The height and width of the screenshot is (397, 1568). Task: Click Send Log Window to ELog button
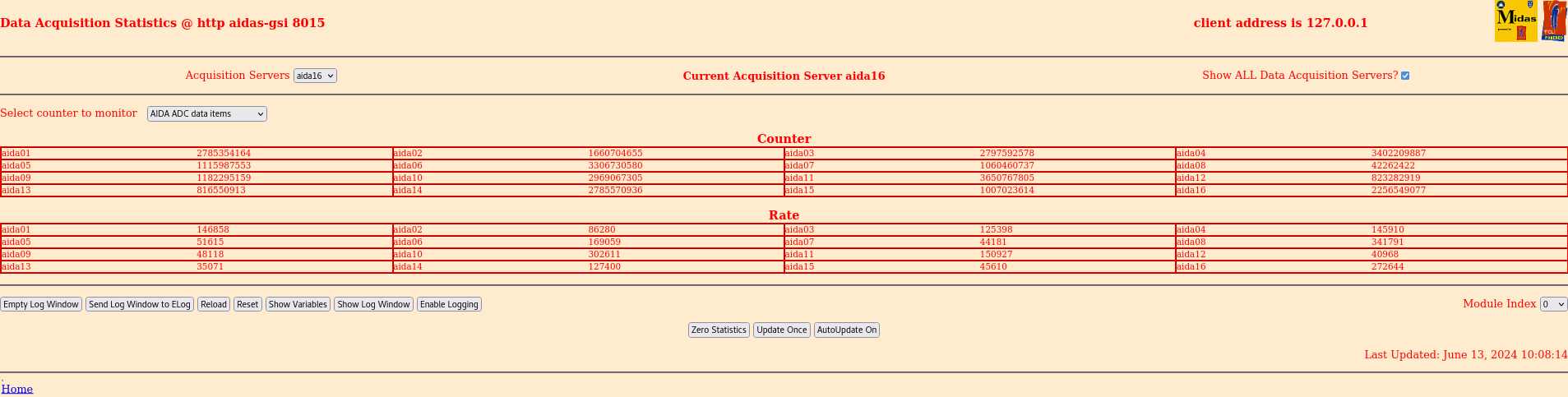click(140, 304)
